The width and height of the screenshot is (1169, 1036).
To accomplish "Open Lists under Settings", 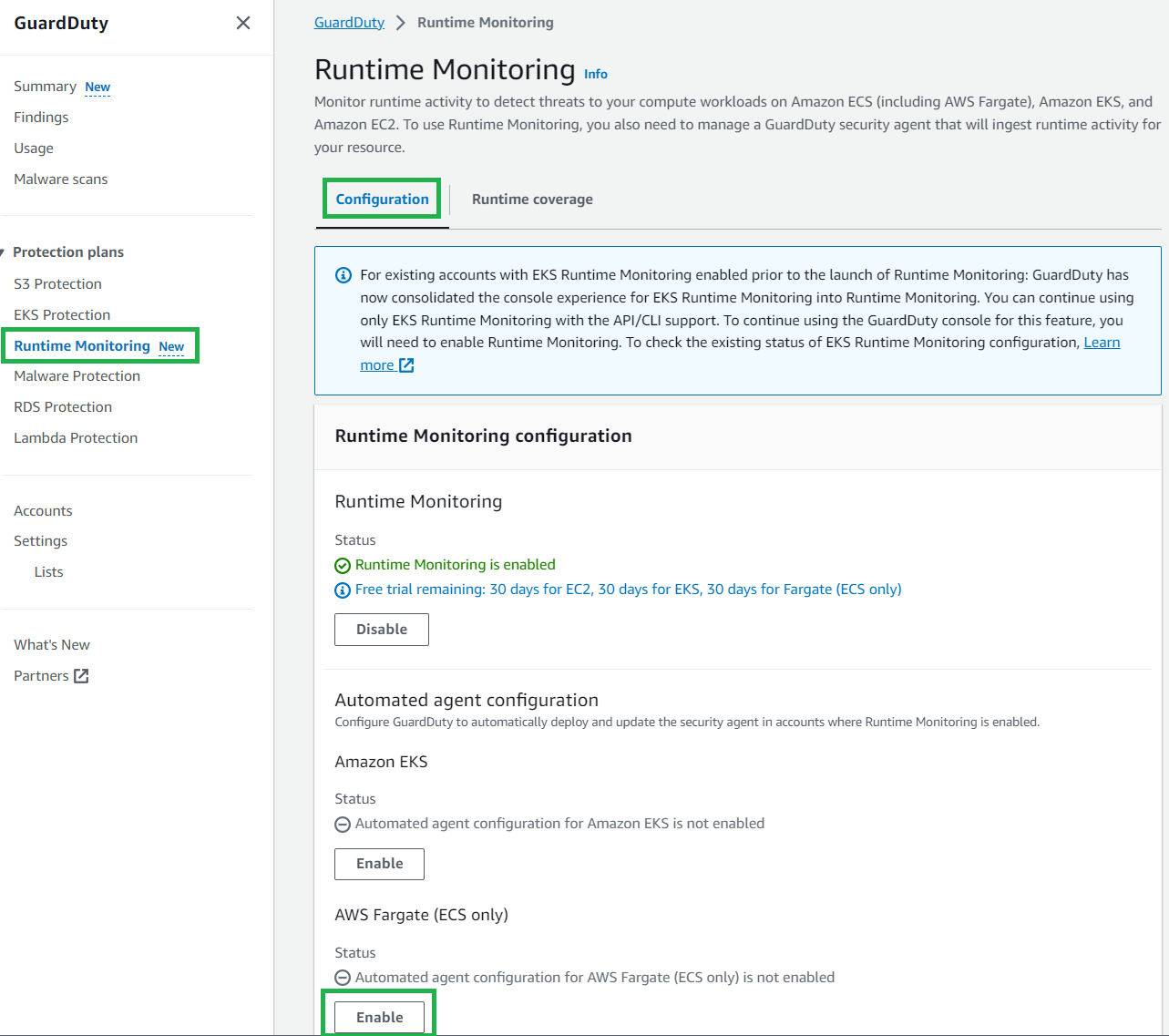I will pyautogui.click(x=47, y=571).
